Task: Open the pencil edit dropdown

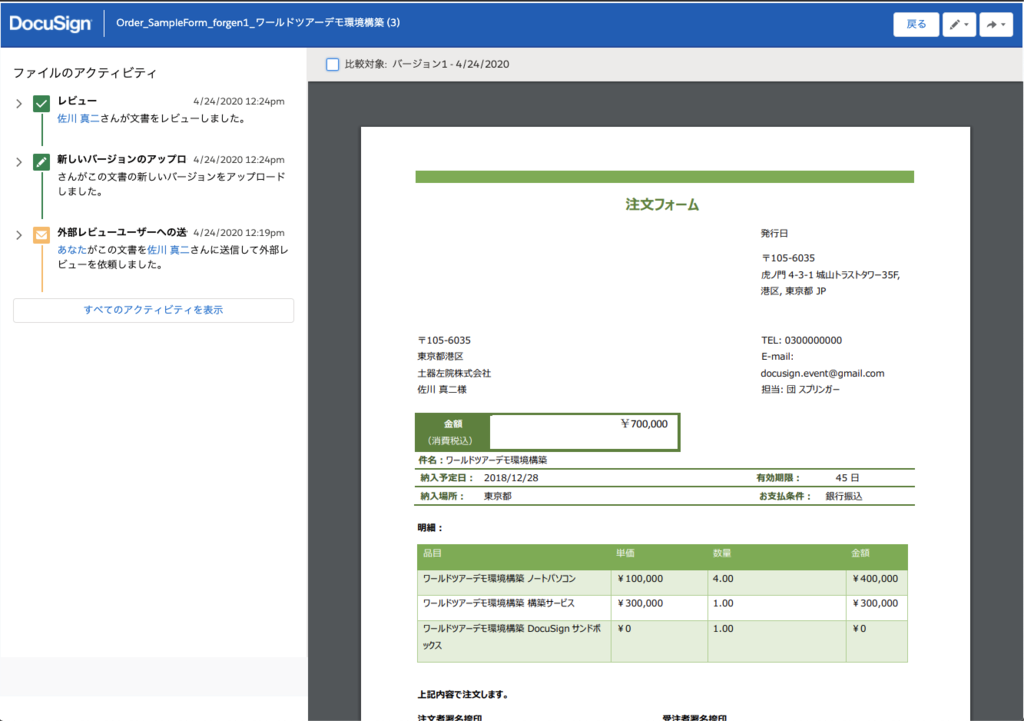Action: 959,24
